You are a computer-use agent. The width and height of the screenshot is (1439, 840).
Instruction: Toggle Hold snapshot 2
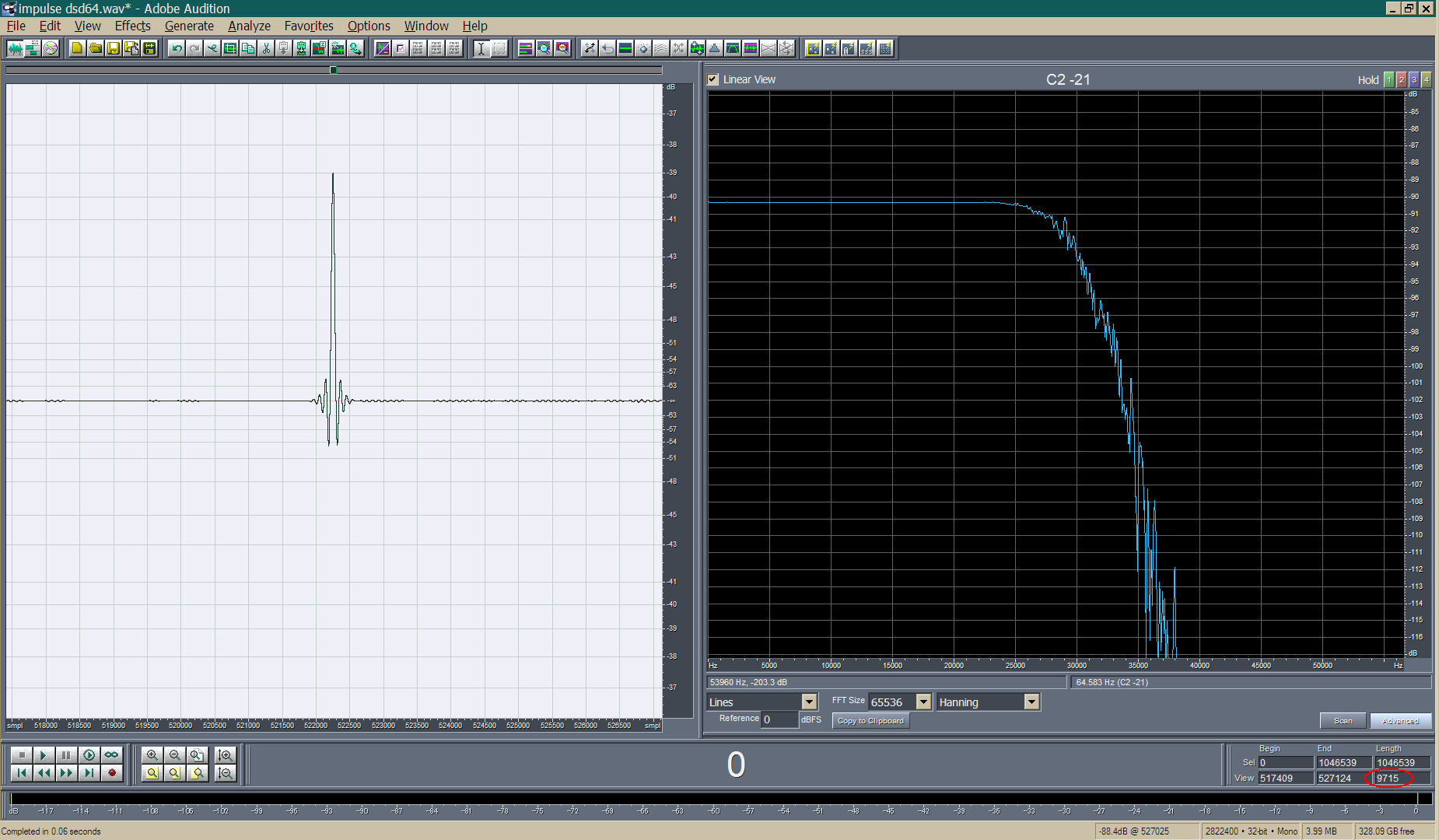click(x=1402, y=79)
